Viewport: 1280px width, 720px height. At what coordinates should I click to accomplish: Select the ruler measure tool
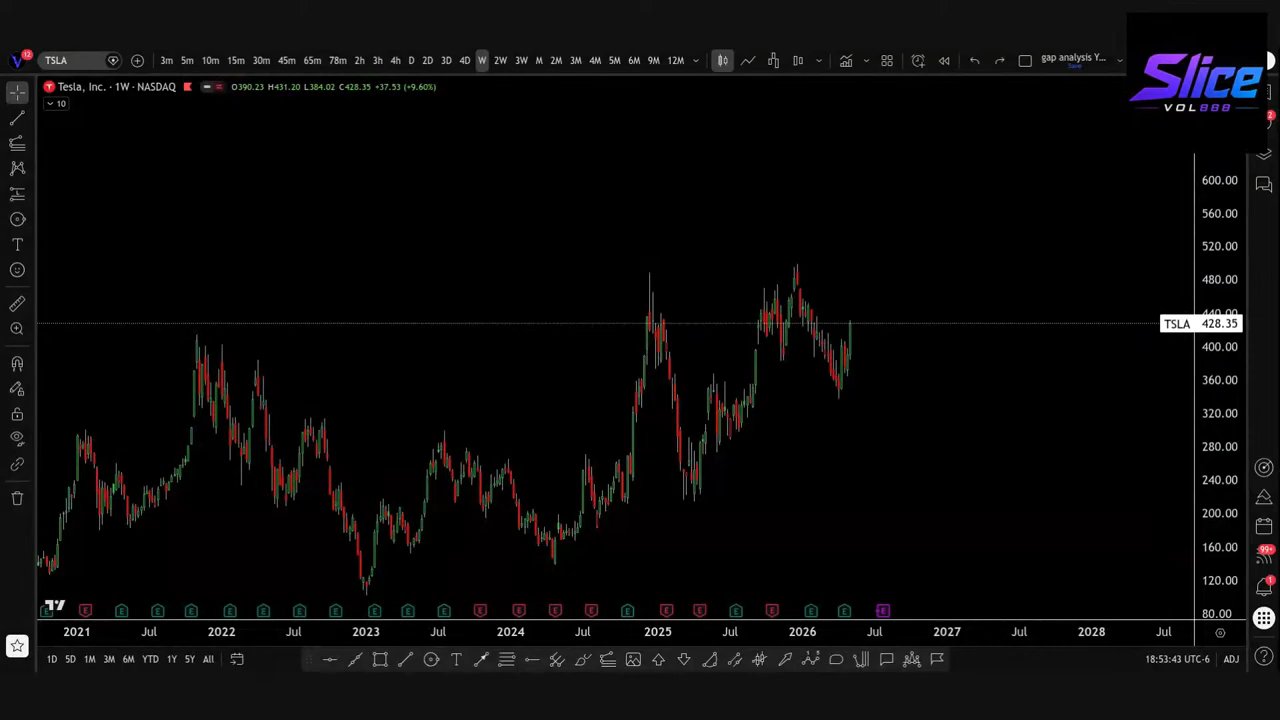pyautogui.click(x=17, y=304)
